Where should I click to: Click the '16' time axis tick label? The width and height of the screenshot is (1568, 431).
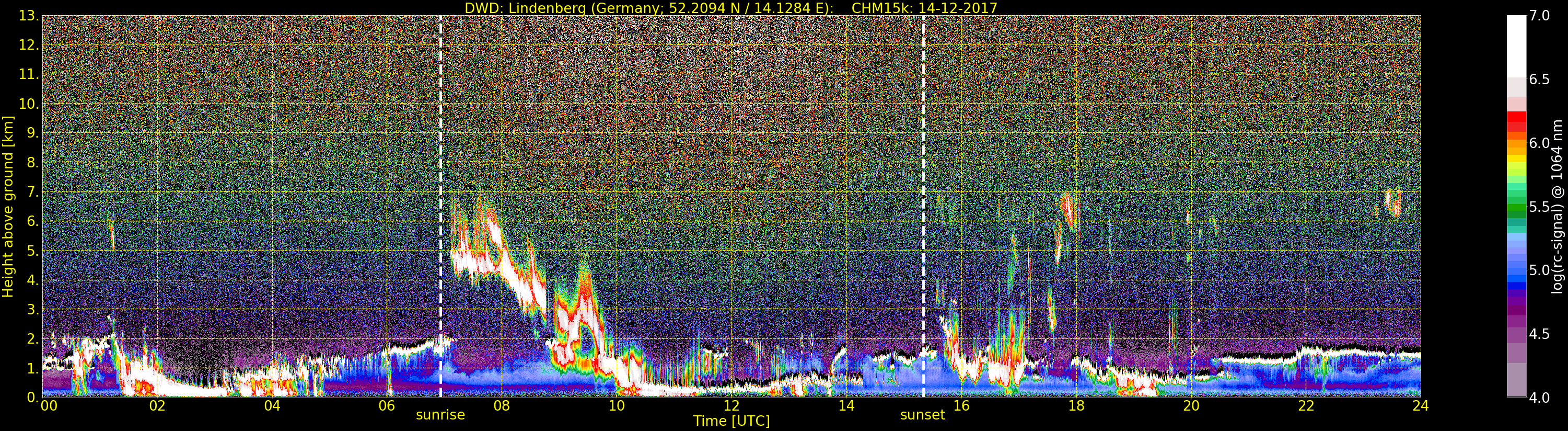click(961, 406)
